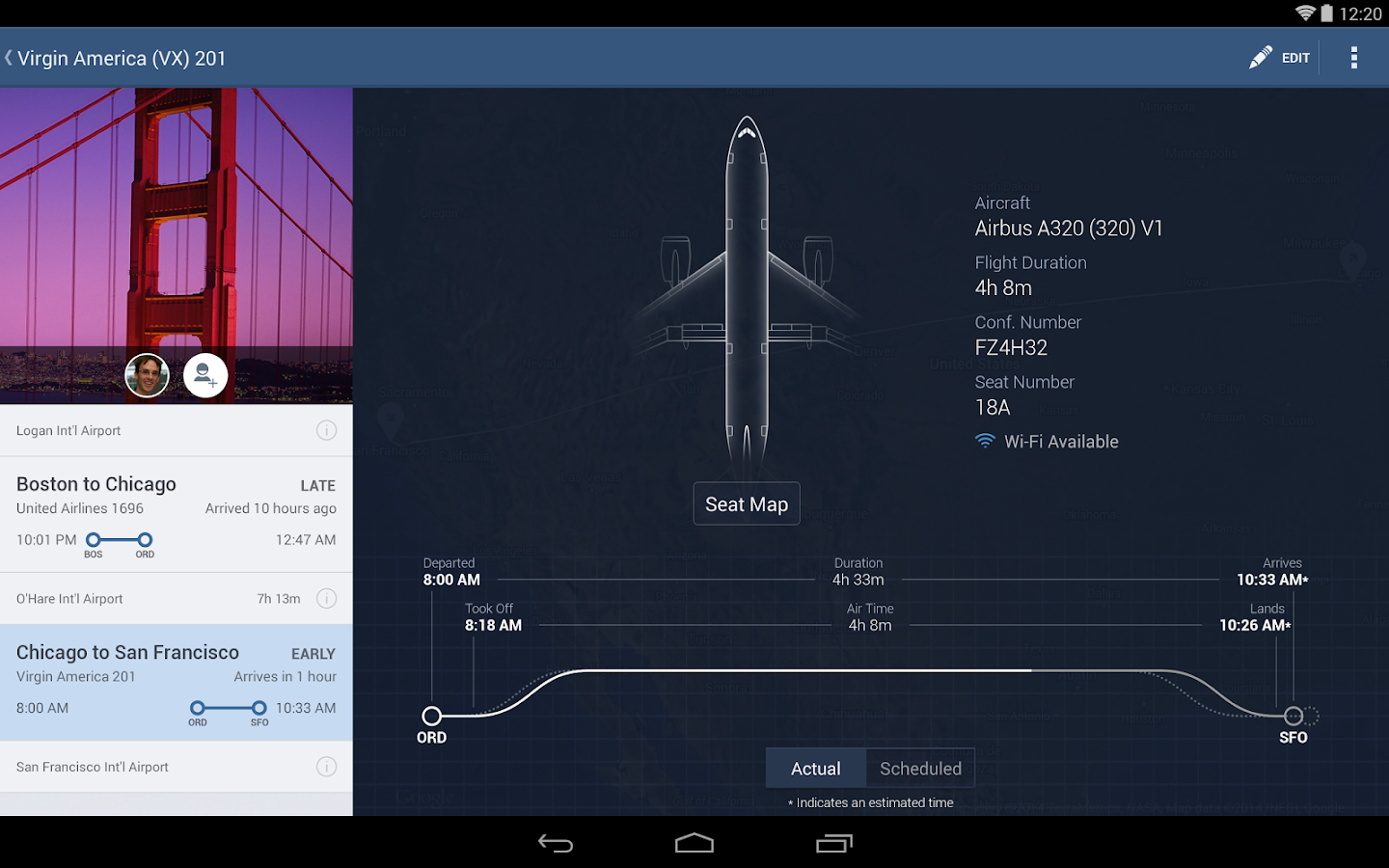
Task: Switch to the Actual times tab
Action: (816, 769)
